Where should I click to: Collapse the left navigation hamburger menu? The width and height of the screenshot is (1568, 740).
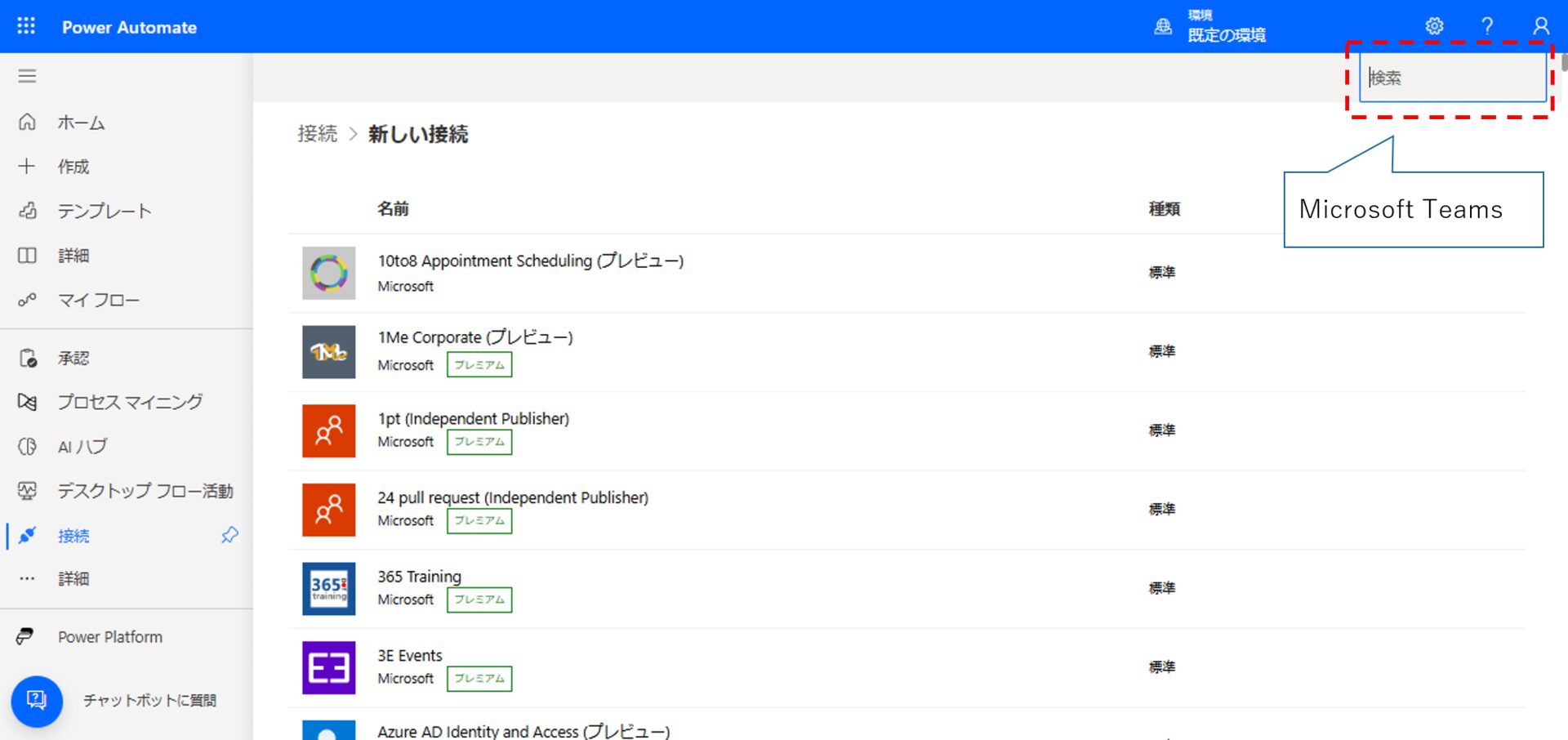pos(27,76)
